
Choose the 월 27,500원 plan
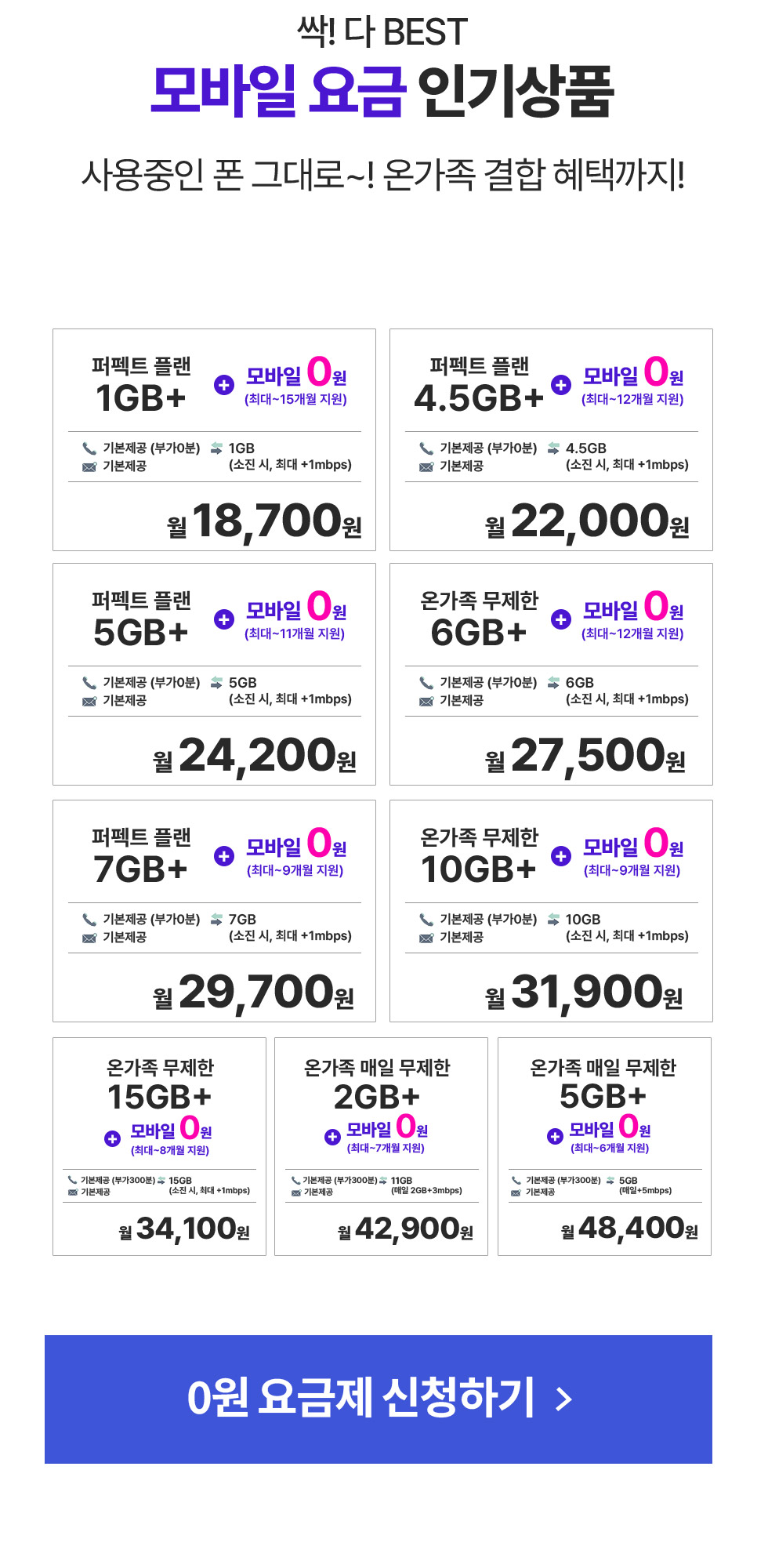point(551,674)
